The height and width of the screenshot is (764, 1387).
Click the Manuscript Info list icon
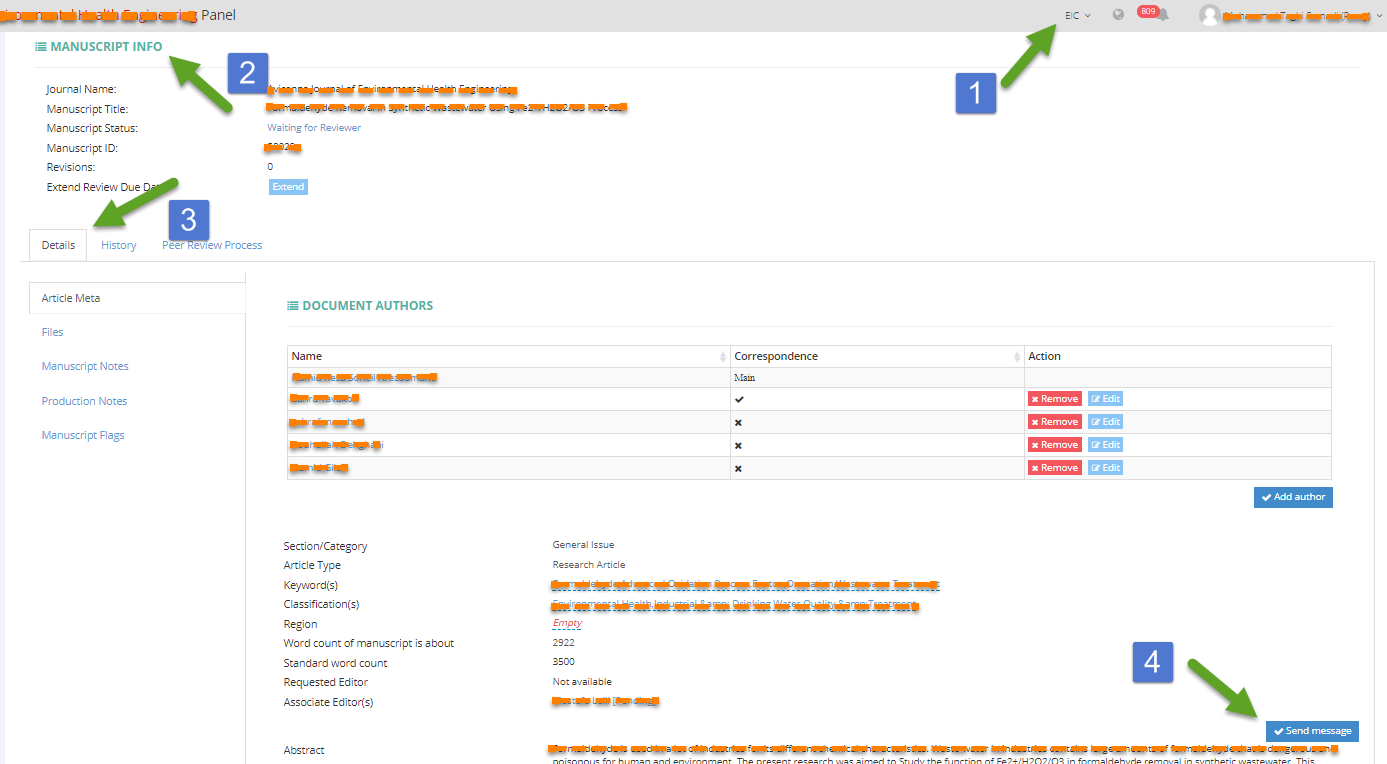click(x=41, y=47)
